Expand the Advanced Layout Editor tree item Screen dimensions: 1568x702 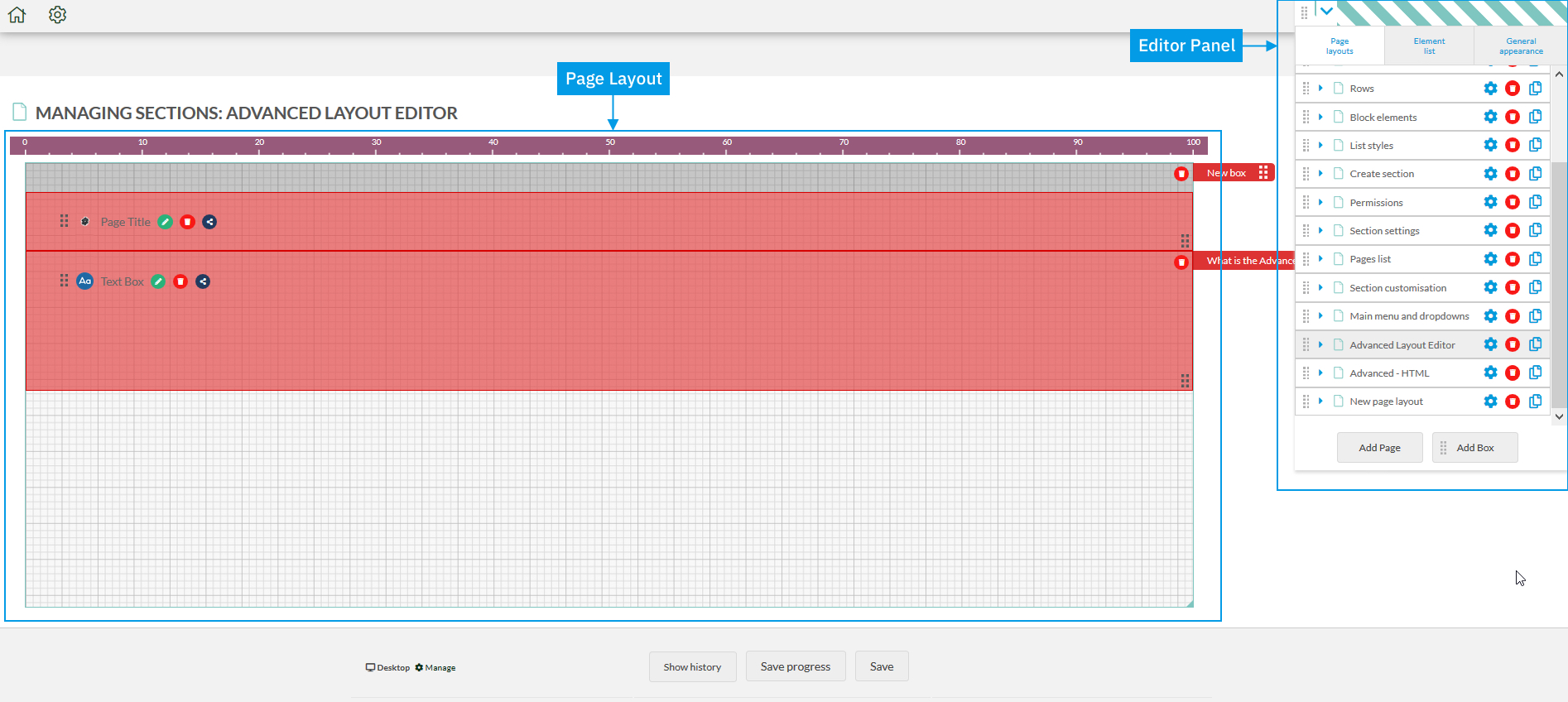1320,344
